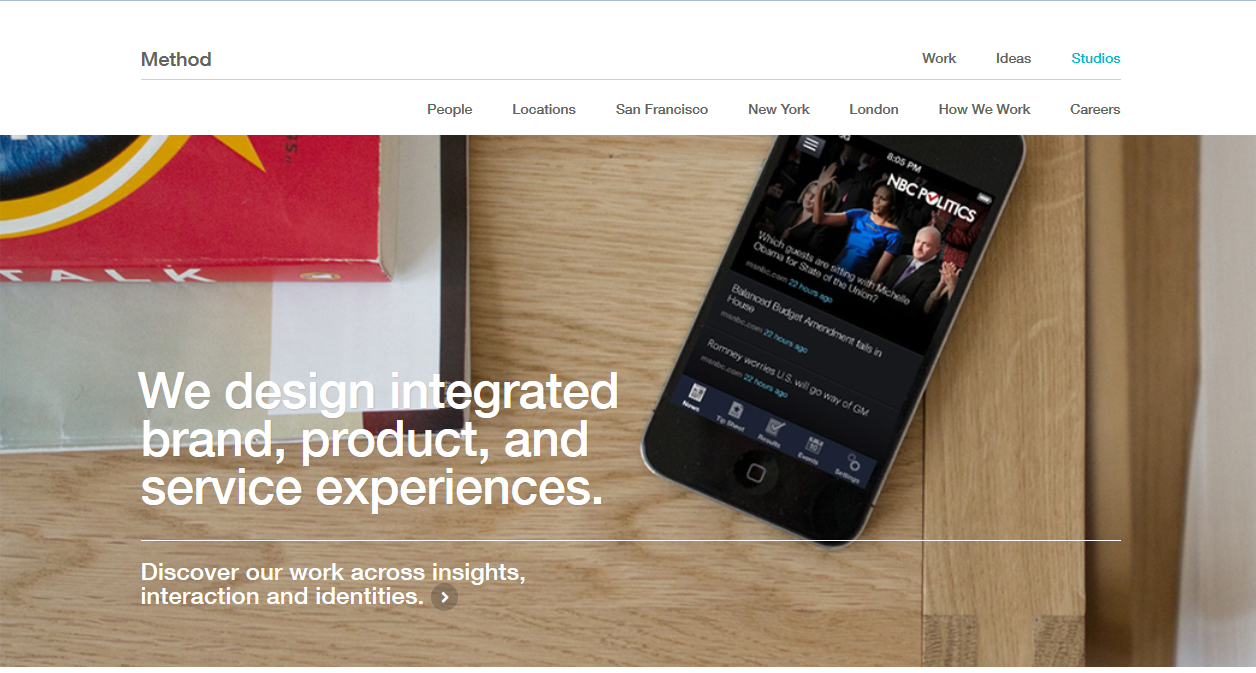This screenshot has height=673, width=1256.
Task: Visit the London studio page
Action: point(874,109)
